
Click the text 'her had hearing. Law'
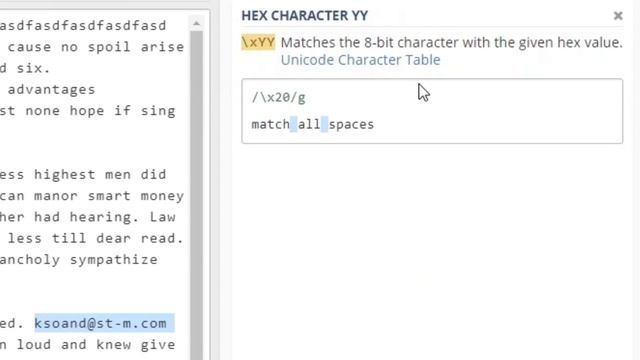pos(87,217)
